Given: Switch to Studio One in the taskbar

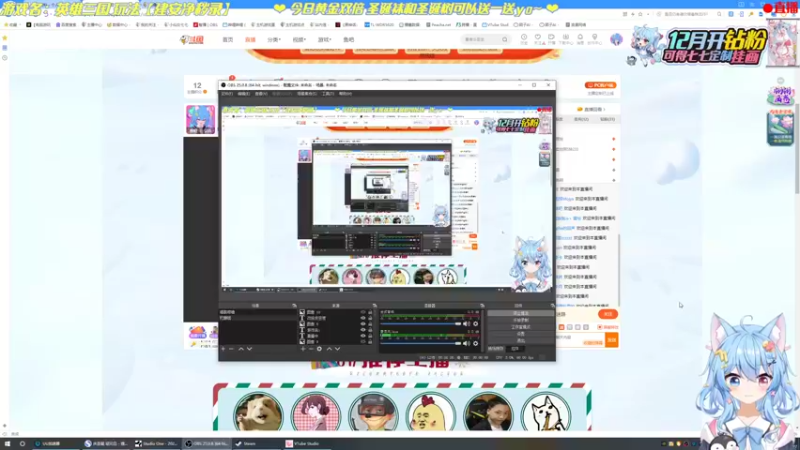Looking at the screenshot, I should (156, 443).
